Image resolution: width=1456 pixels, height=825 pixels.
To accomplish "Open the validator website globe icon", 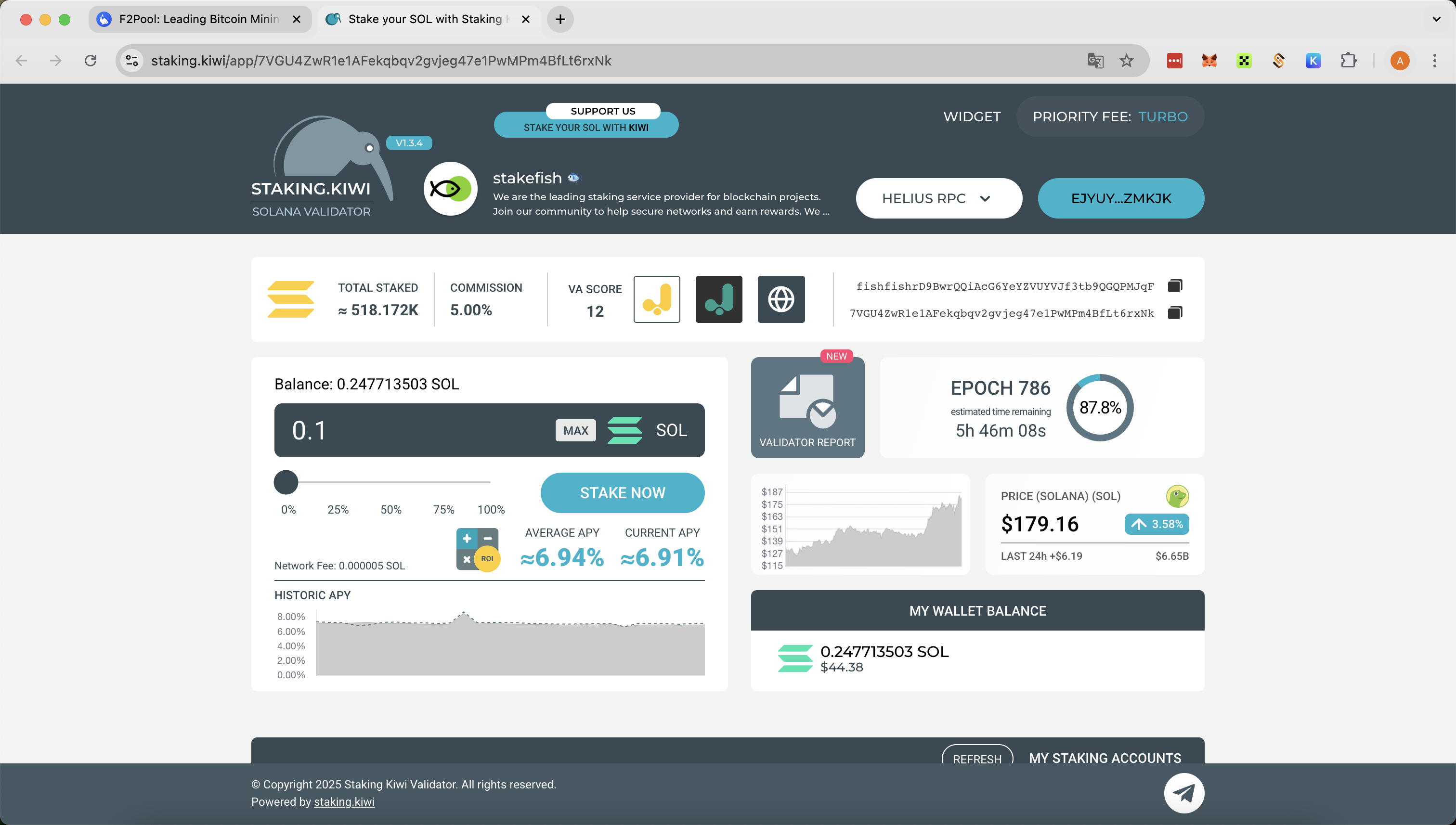I will pyautogui.click(x=780, y=299).
